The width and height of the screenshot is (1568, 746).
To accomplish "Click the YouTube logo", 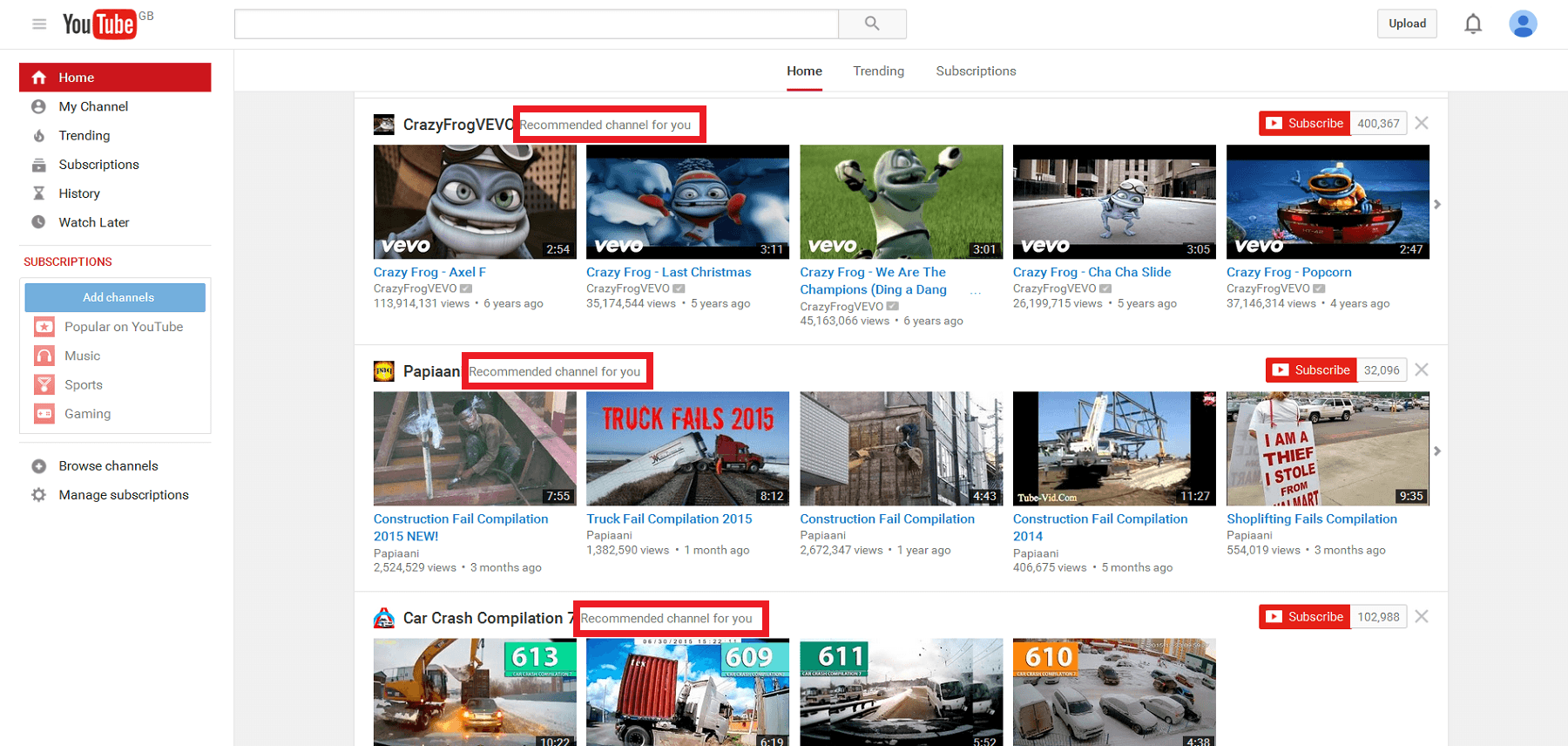I will click(98, 24).
